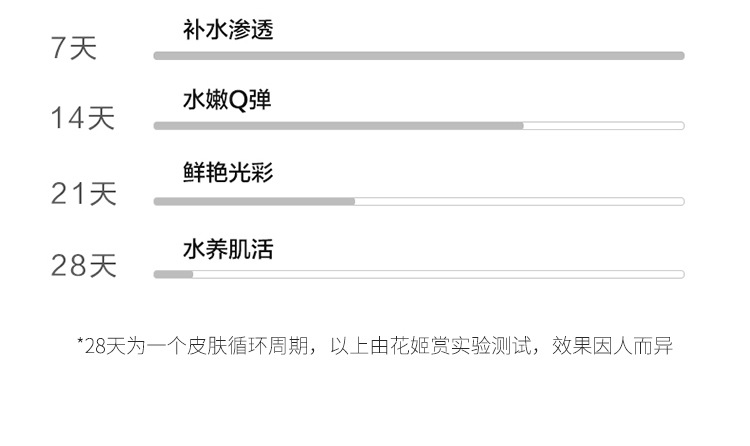
Task: Click the 14天 label
Action: pos(83,118)
